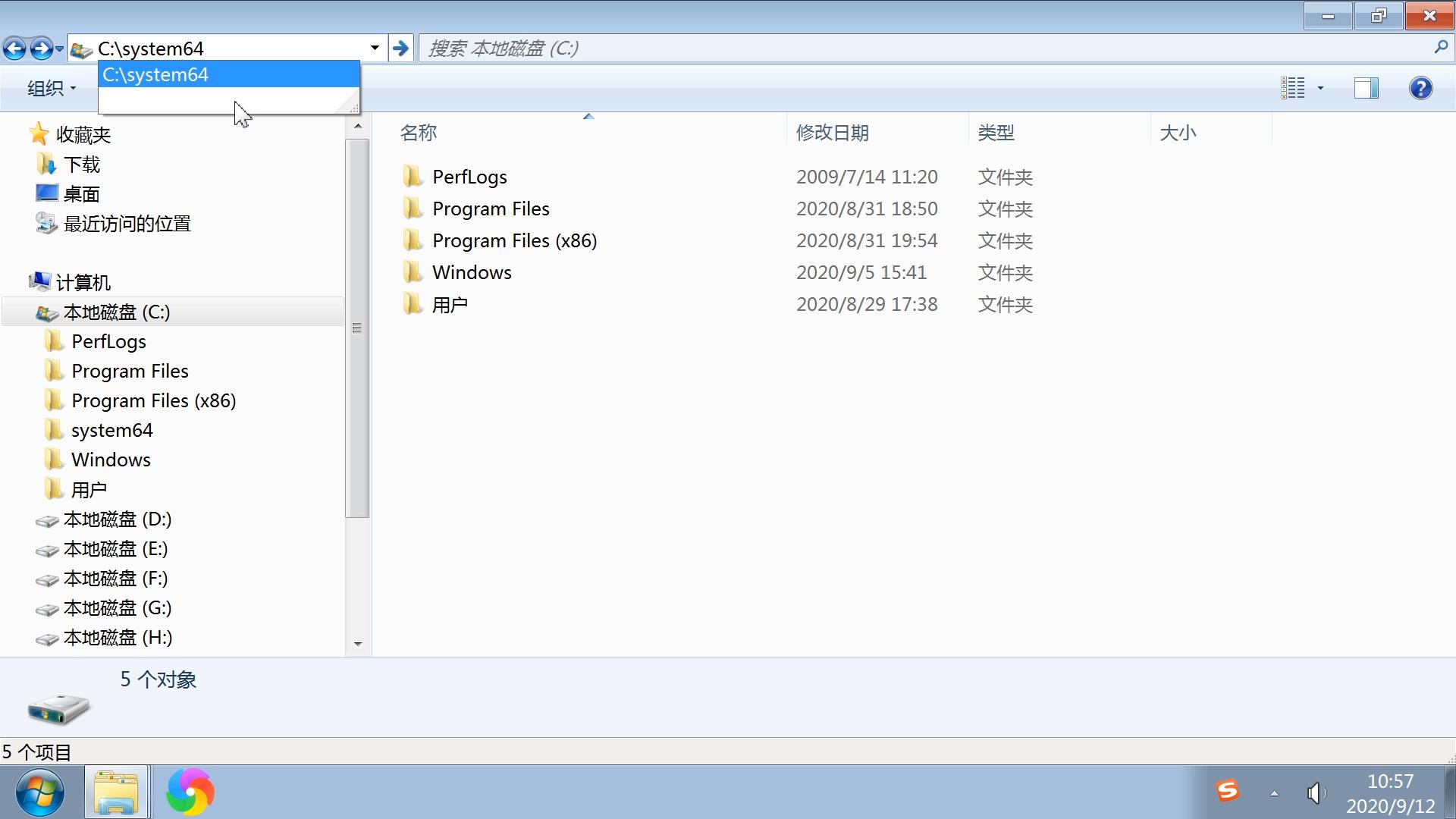Open the Windows Start orb
Image resolution: width=1456 pixels, height=819 pixels.
point(39,792)
